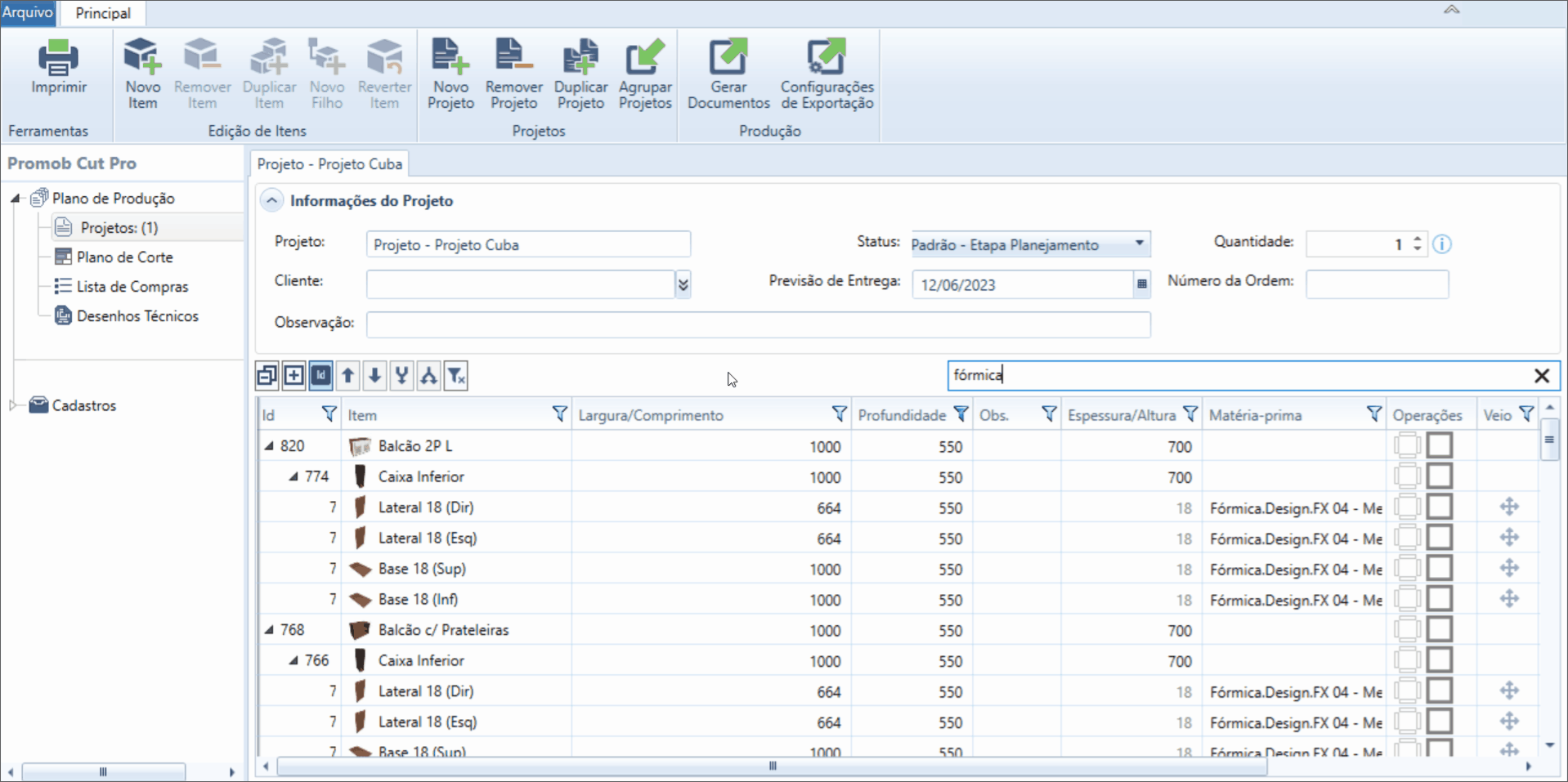Click Remover Projeto
1568x782 pixels.
pyautogui.click(x=513, y=74)
